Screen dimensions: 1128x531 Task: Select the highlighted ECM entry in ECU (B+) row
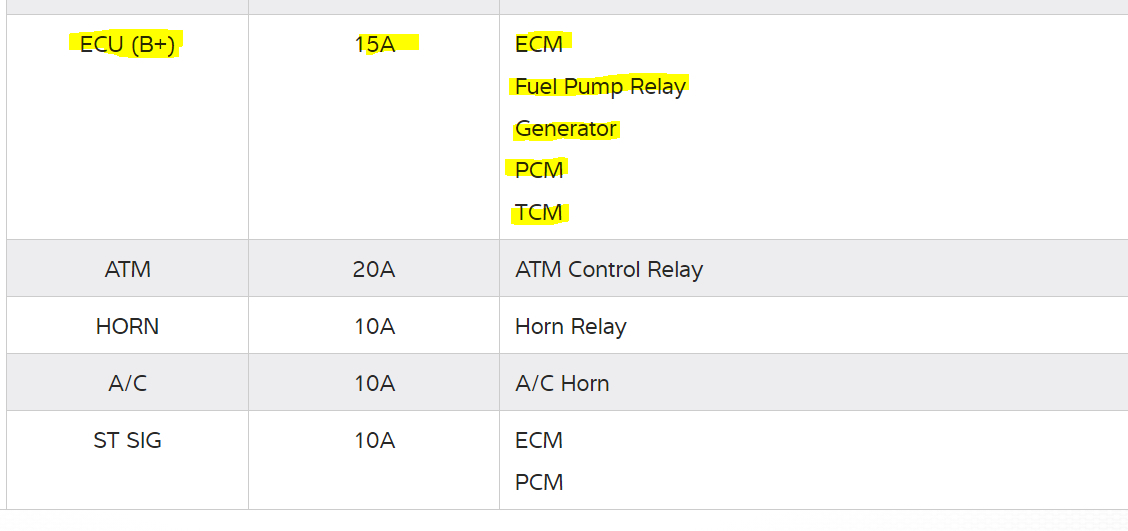pos(539,44)
